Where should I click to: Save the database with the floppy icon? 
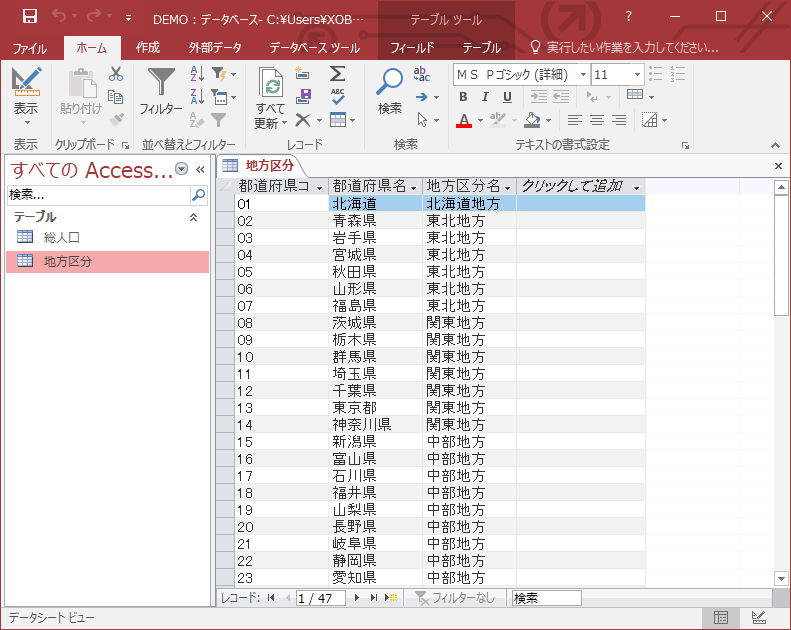tap(30, 16)
